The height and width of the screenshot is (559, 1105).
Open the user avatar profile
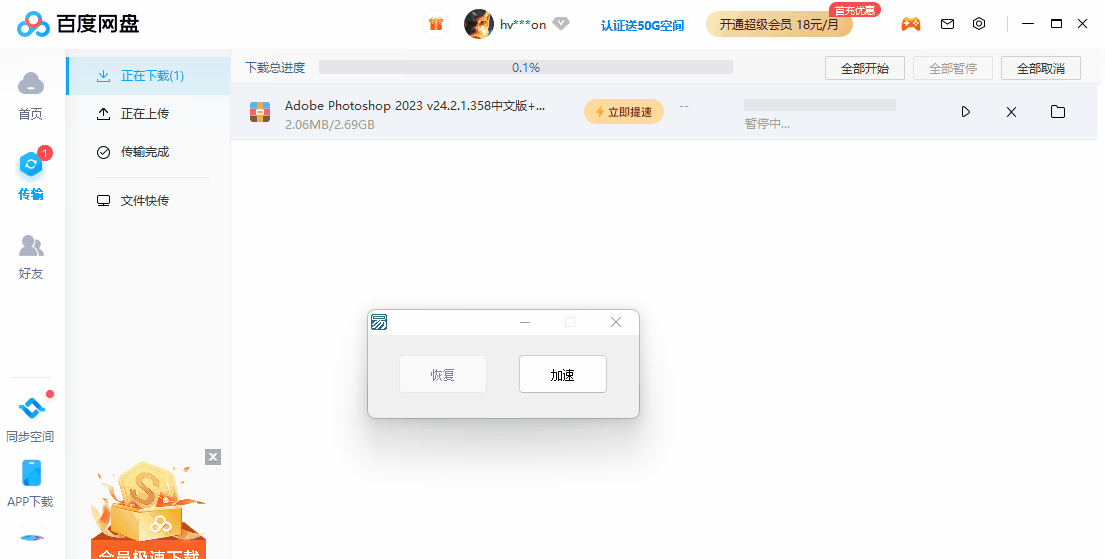[479, 24]
